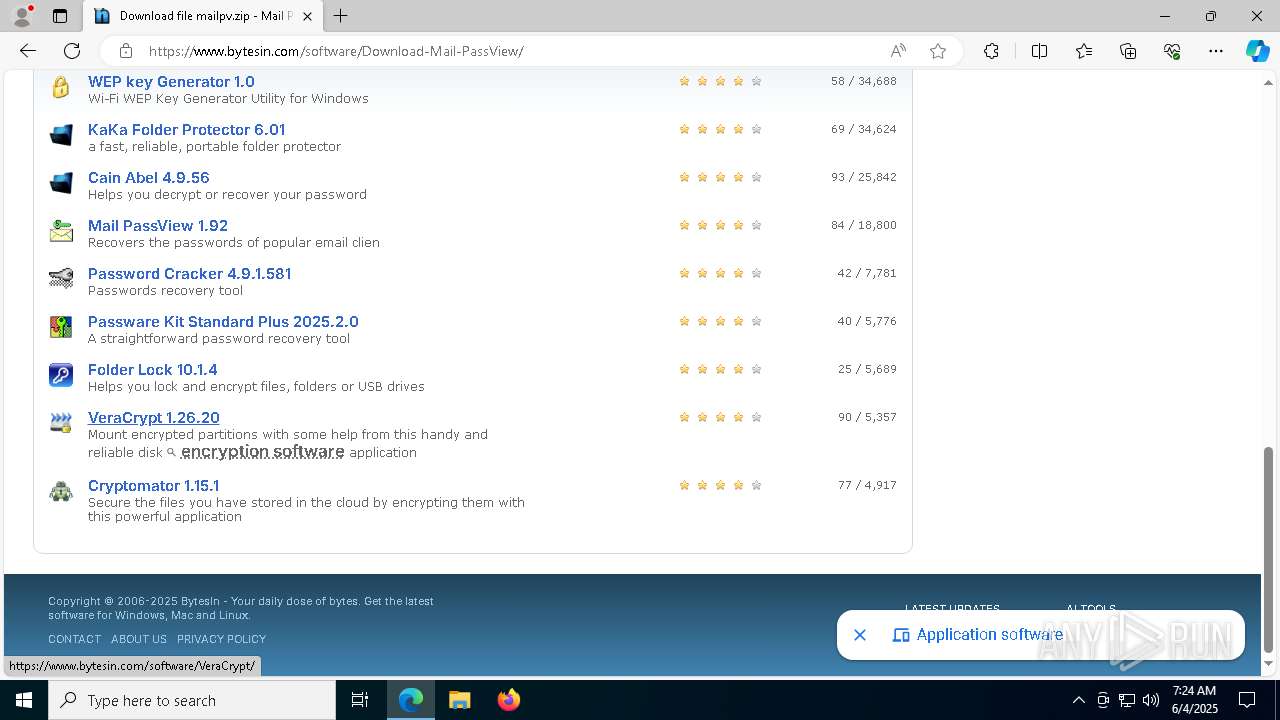The image size is (1280, 720).
Task: Open the Favorites list icon
Action: click(1084, 51)
